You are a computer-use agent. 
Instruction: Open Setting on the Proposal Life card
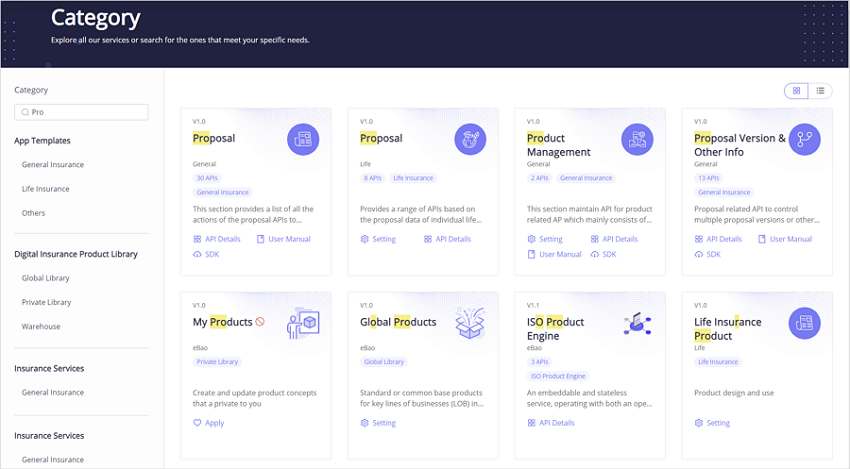coord(378,239)
